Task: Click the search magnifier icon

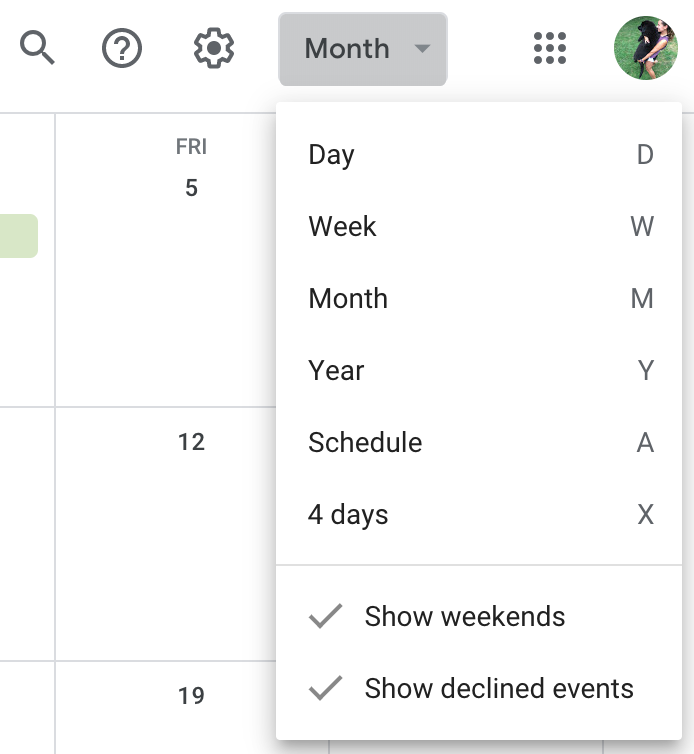Action: (x=38, y=47)
